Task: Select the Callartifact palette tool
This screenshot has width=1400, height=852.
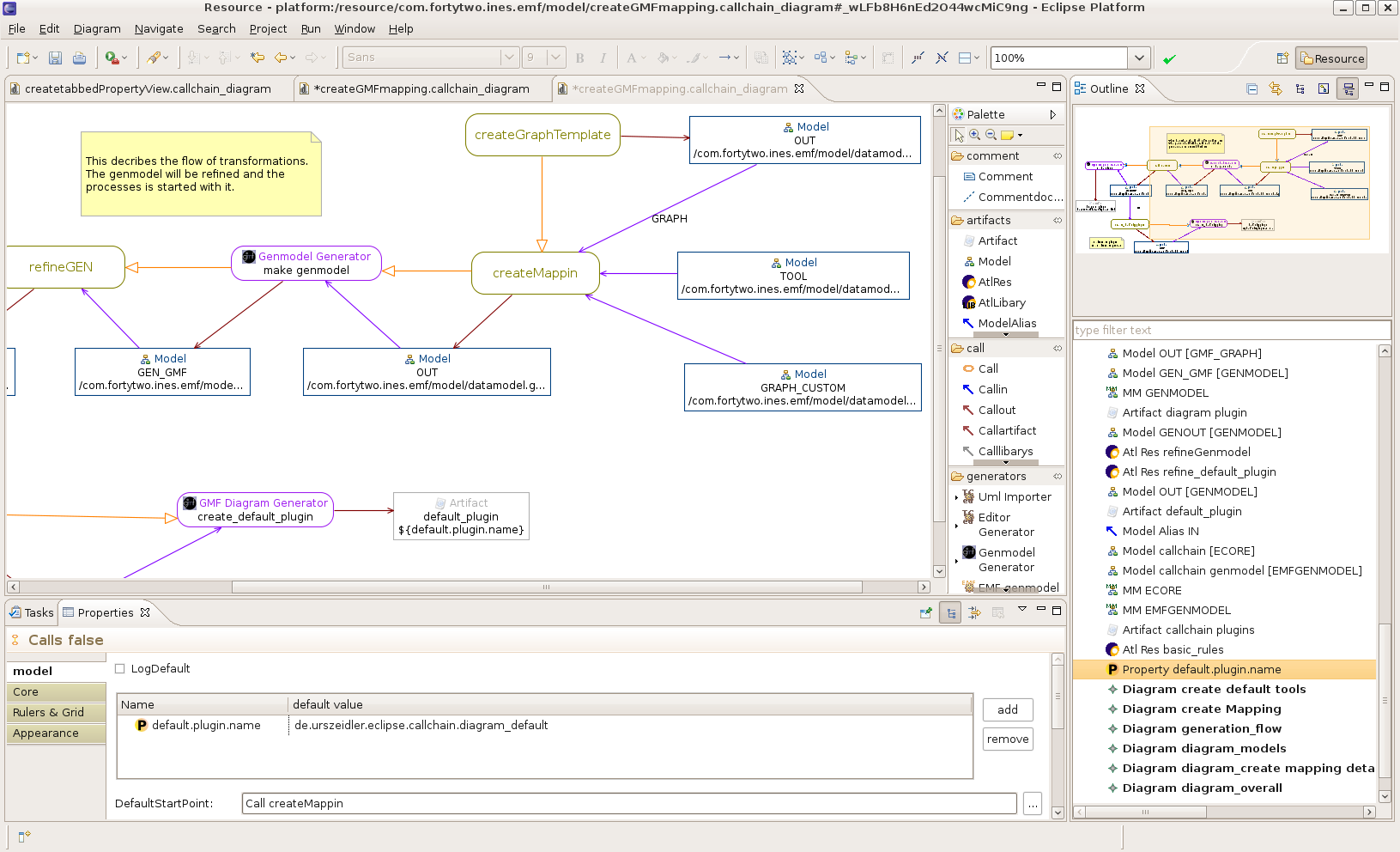Action: pos(998,430)
